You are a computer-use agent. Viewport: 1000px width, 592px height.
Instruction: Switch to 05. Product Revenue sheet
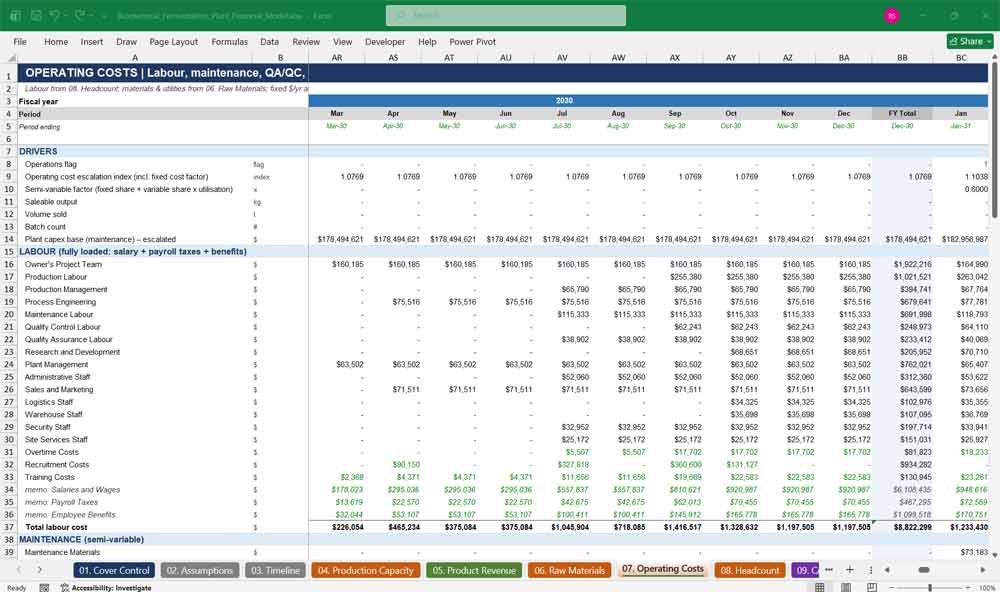coord(474,570)
